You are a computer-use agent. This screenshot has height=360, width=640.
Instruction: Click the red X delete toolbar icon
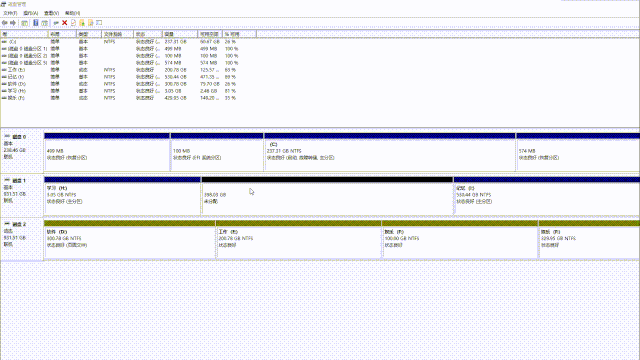(64, 23)
